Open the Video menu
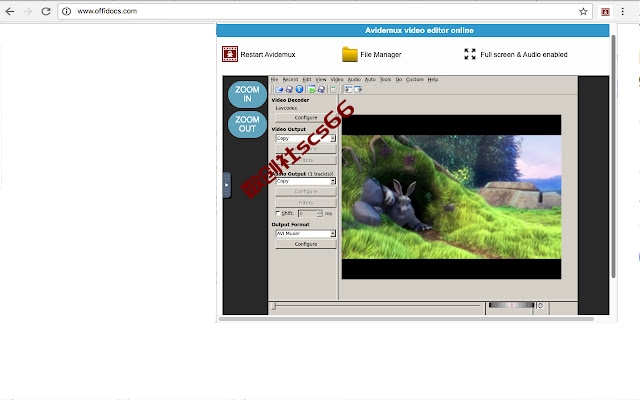Image resolution: width=640 pixels, height=400 pixels. 337,80
